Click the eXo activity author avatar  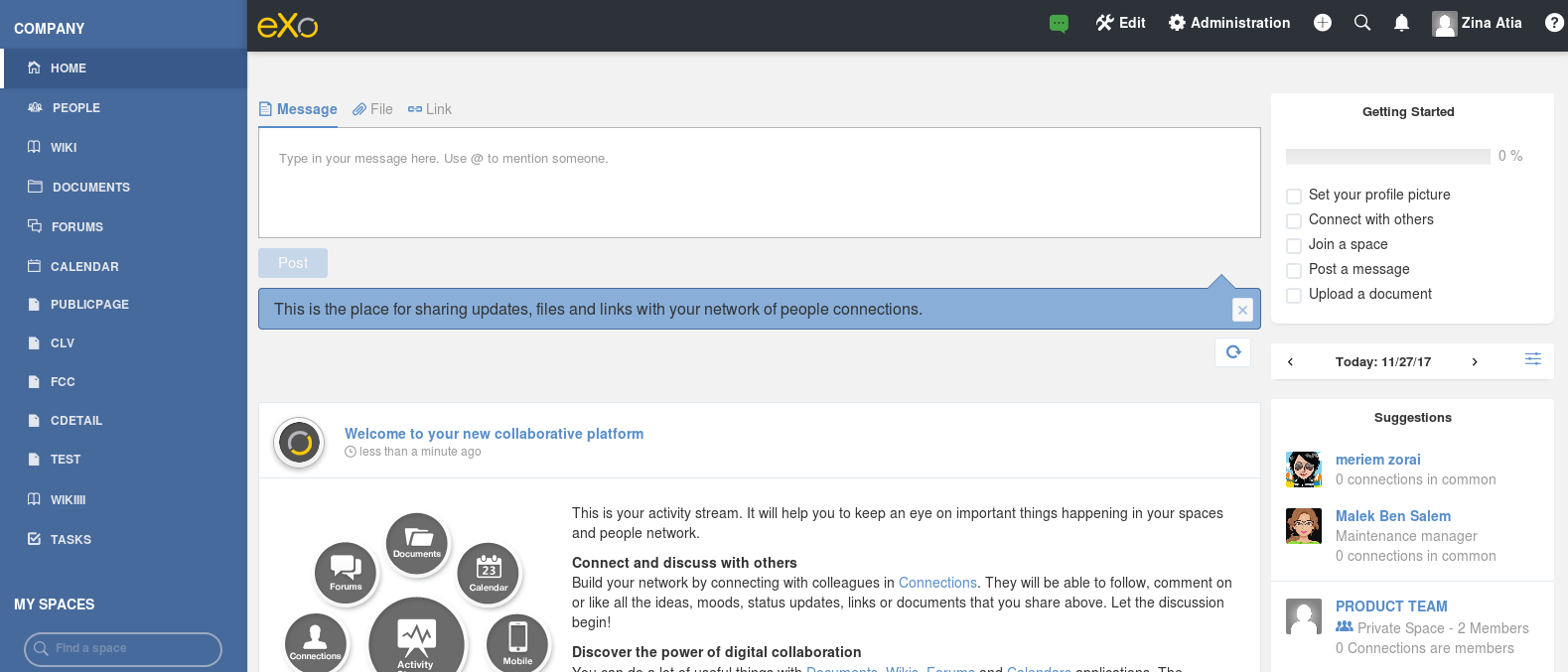click(x=300, y=443)
